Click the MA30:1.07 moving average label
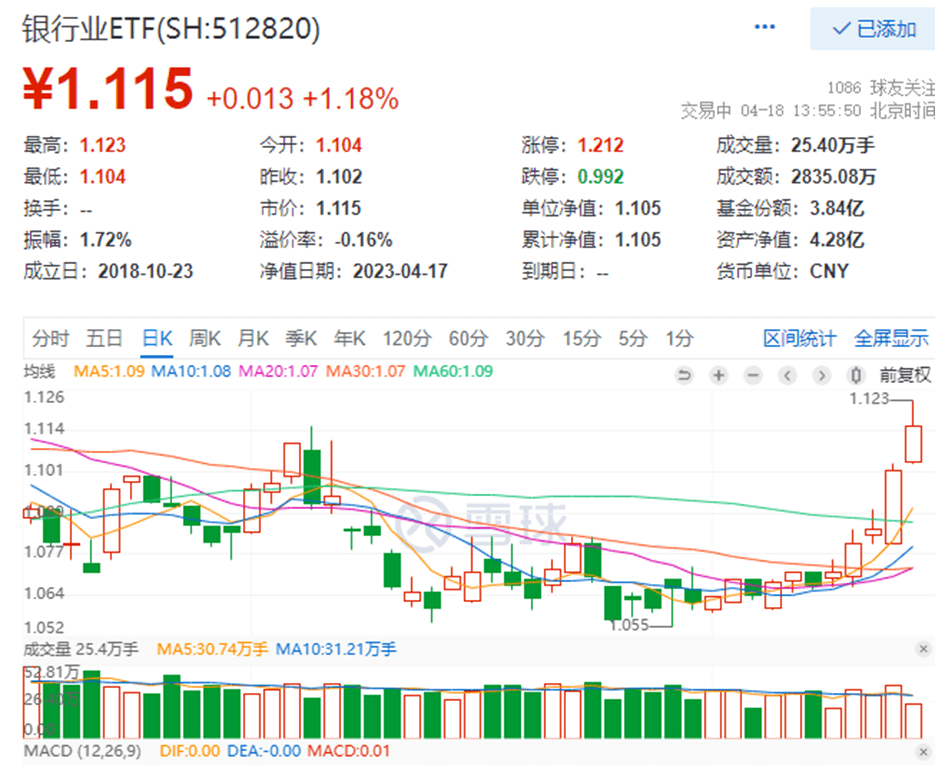The height and width of the screenshot is (765, 935). [x=365, y=371]
